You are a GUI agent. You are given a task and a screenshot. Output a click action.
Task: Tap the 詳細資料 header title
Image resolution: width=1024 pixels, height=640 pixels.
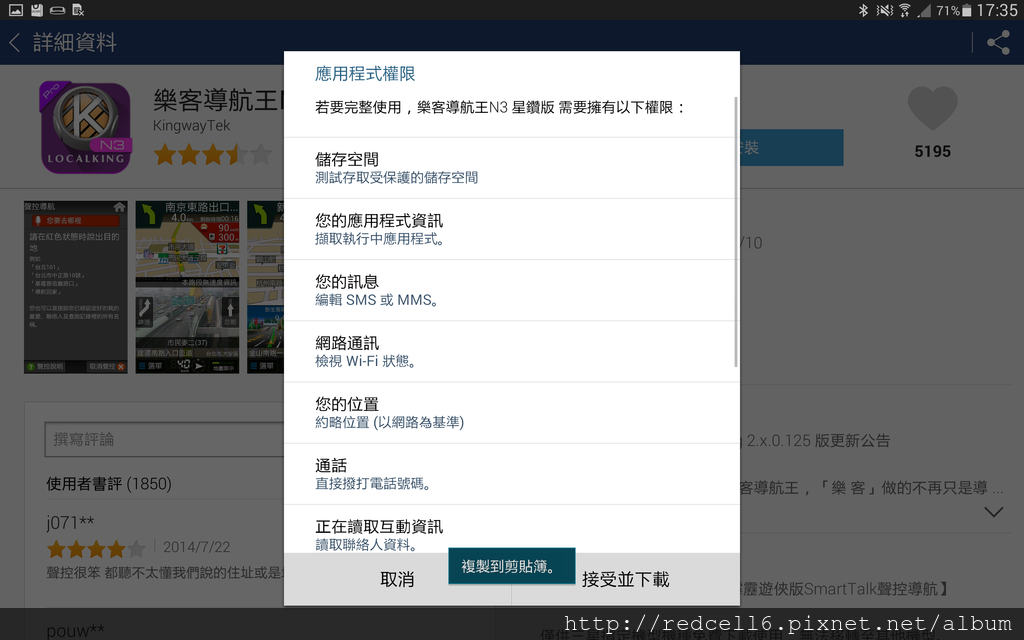[74, 42]
